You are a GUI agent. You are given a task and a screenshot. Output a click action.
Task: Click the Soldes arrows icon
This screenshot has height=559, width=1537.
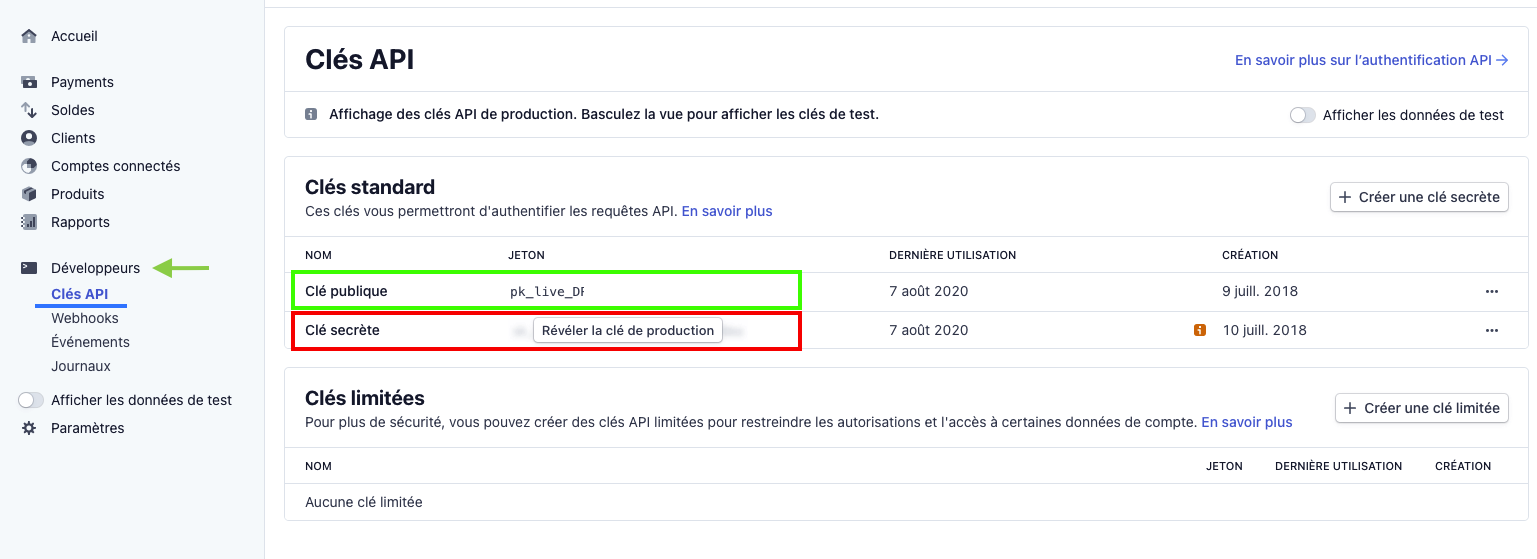click(29, 110)
